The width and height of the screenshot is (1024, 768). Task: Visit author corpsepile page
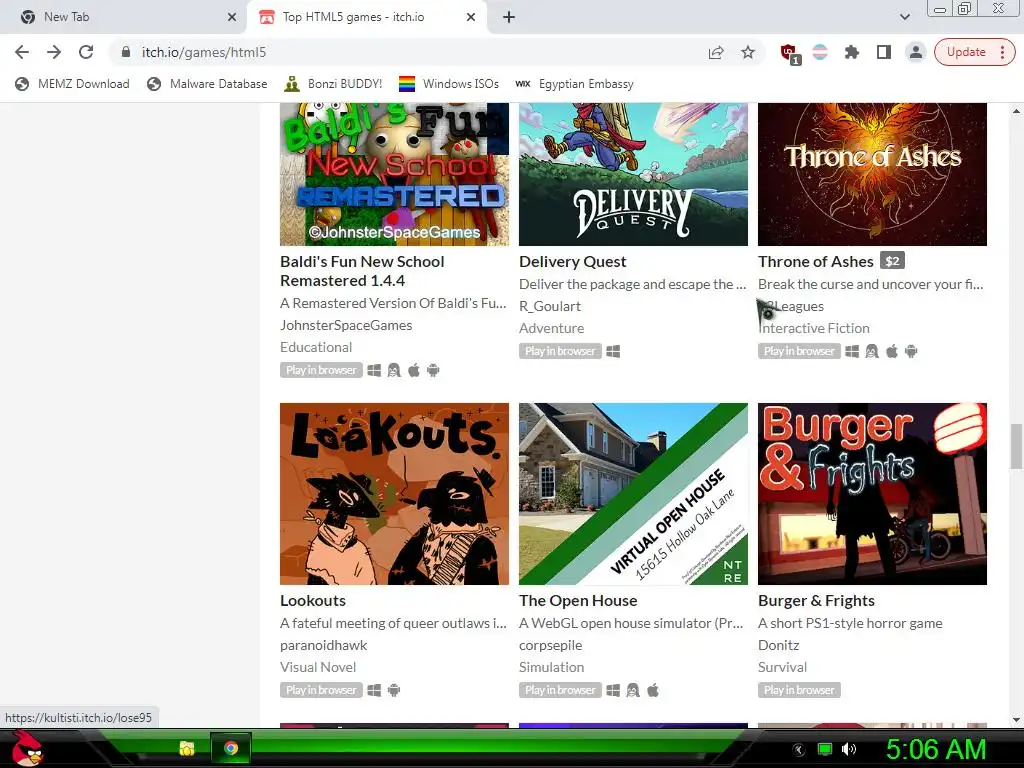[551, 645]
